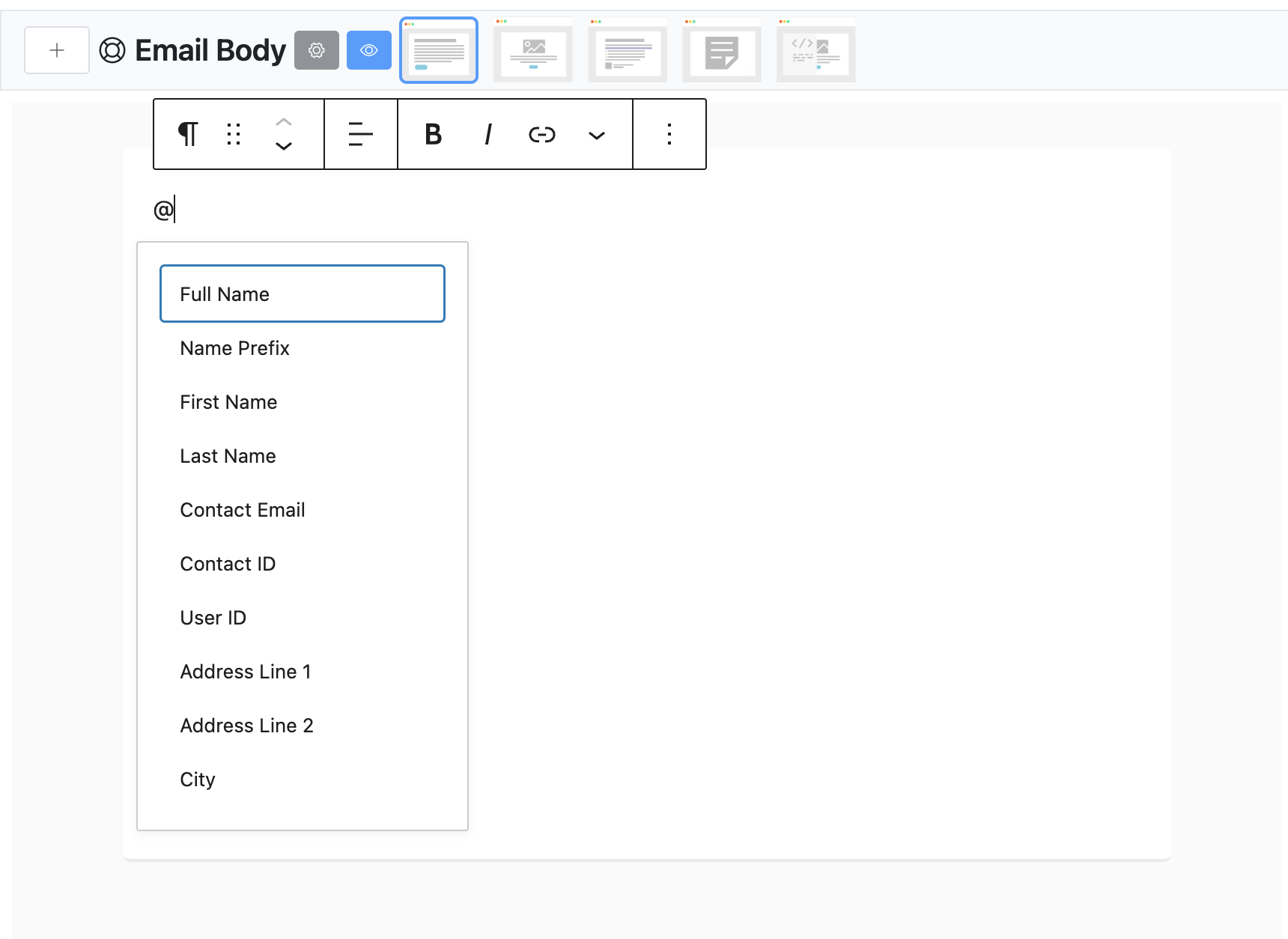Toggle italic formatting
This screenshot has height=939, width=1288.
487,135
